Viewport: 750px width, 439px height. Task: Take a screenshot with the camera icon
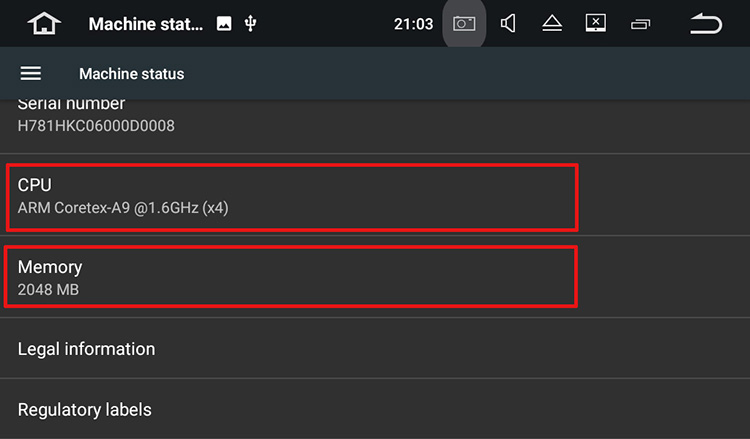pyautogui.click(x=464, y=24)
